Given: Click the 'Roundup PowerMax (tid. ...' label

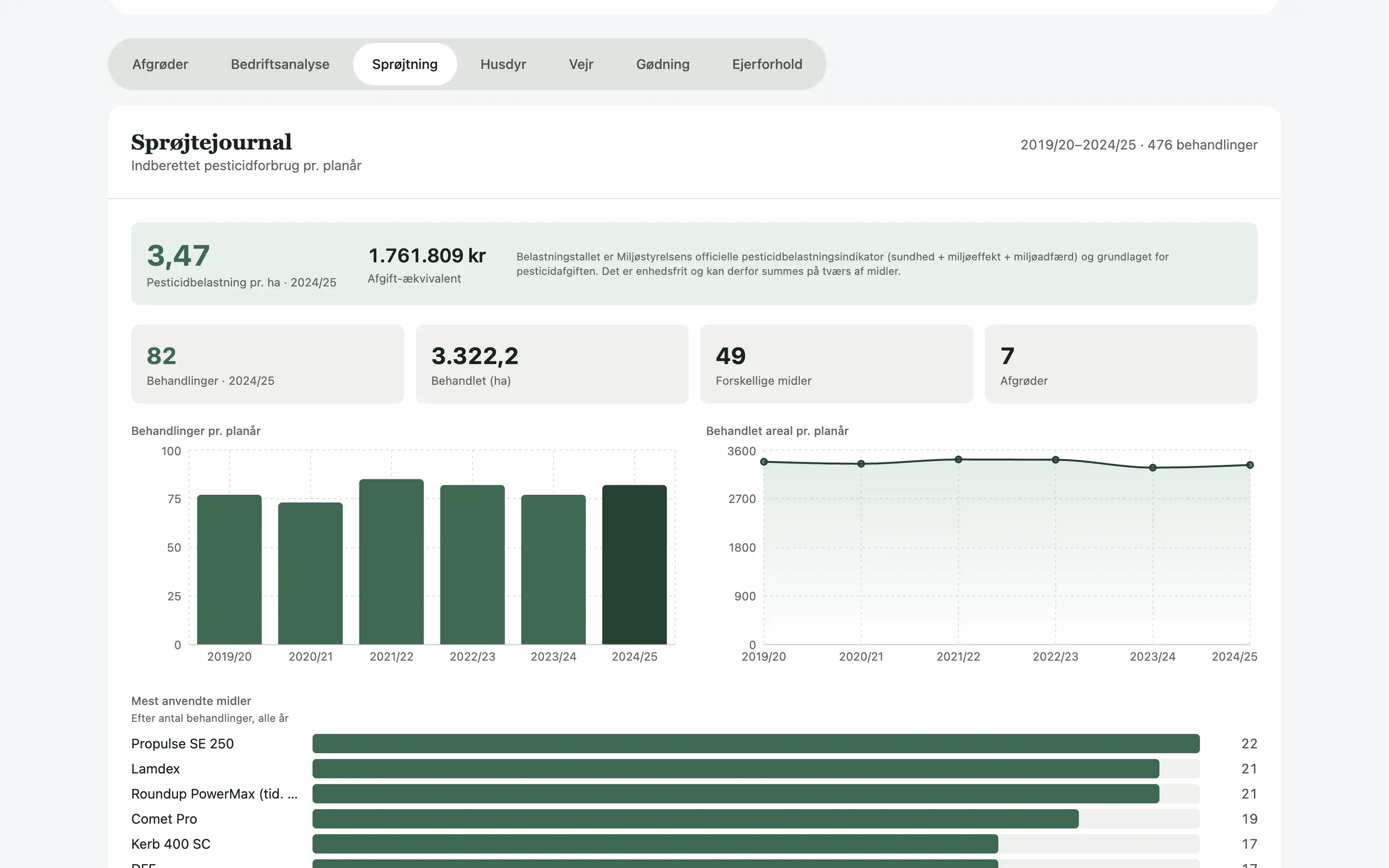Looking at the screenshot, I should click(215, 794).
